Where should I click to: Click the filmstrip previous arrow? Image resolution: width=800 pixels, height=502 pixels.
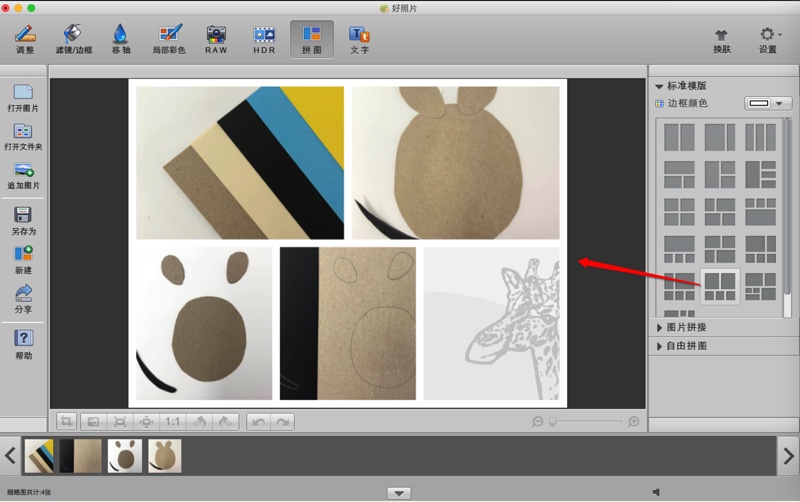10,455
